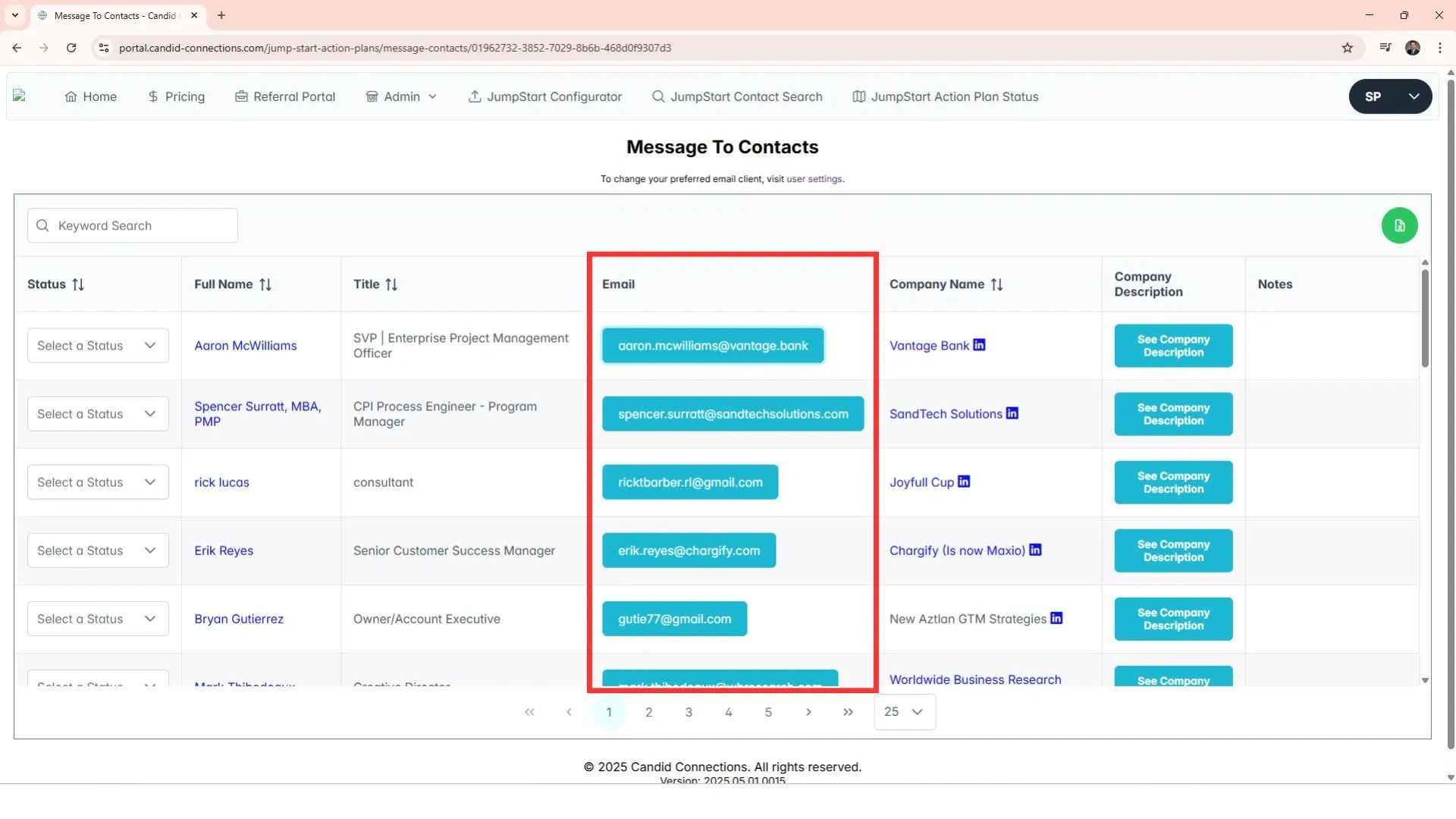Sort by Status column arrows

click(78, 284)
